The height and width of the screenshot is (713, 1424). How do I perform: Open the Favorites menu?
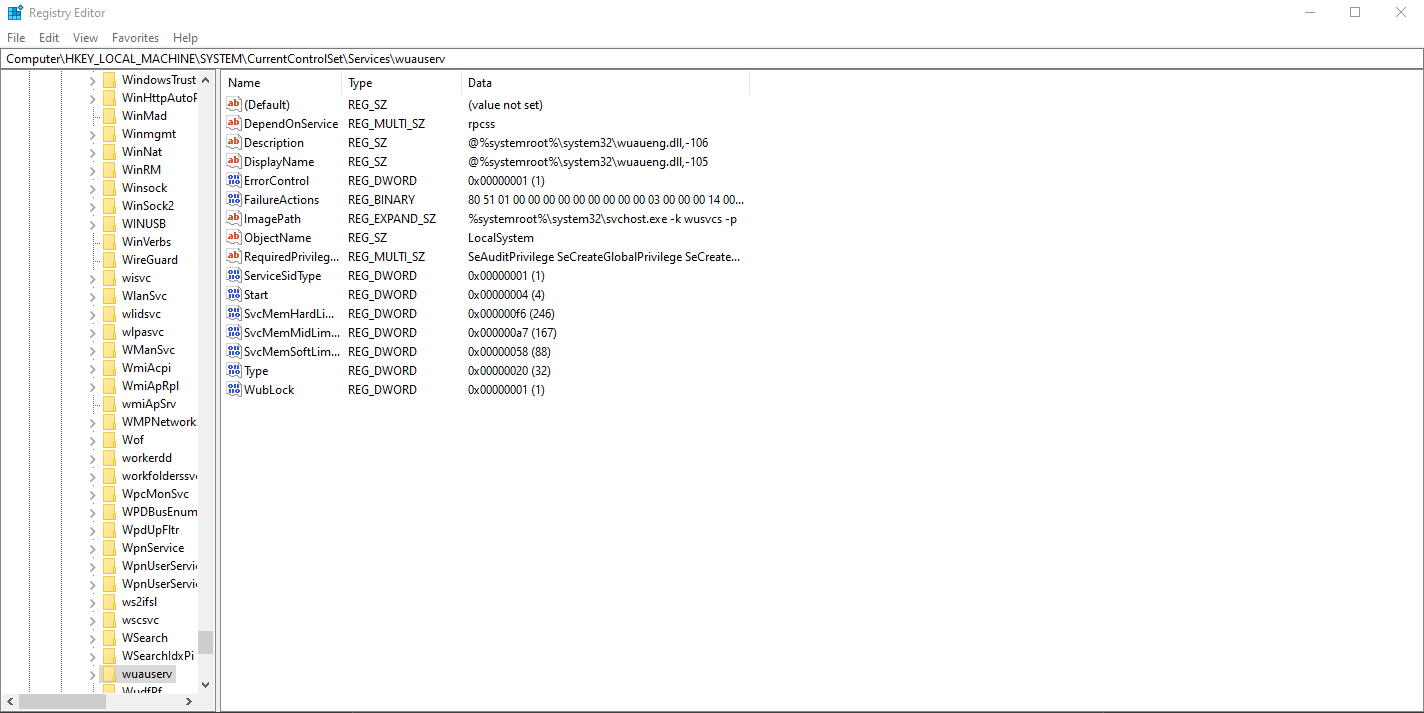(x=135, y=38)
